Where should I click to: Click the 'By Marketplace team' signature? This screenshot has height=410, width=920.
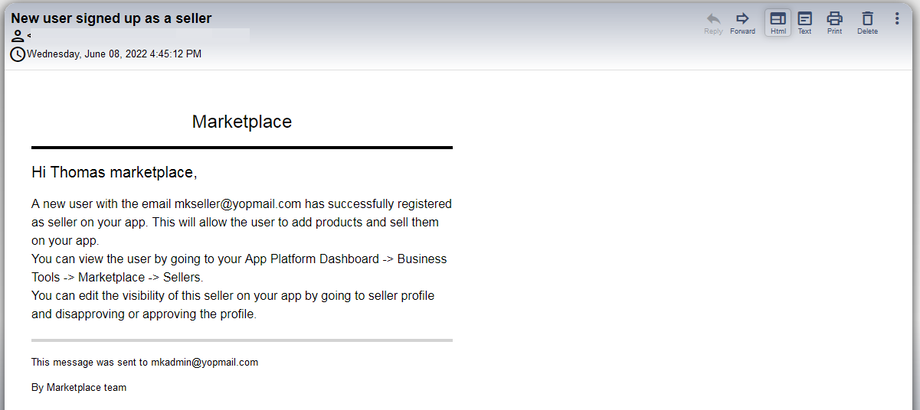pyautogui.click(x=79, y=387)
